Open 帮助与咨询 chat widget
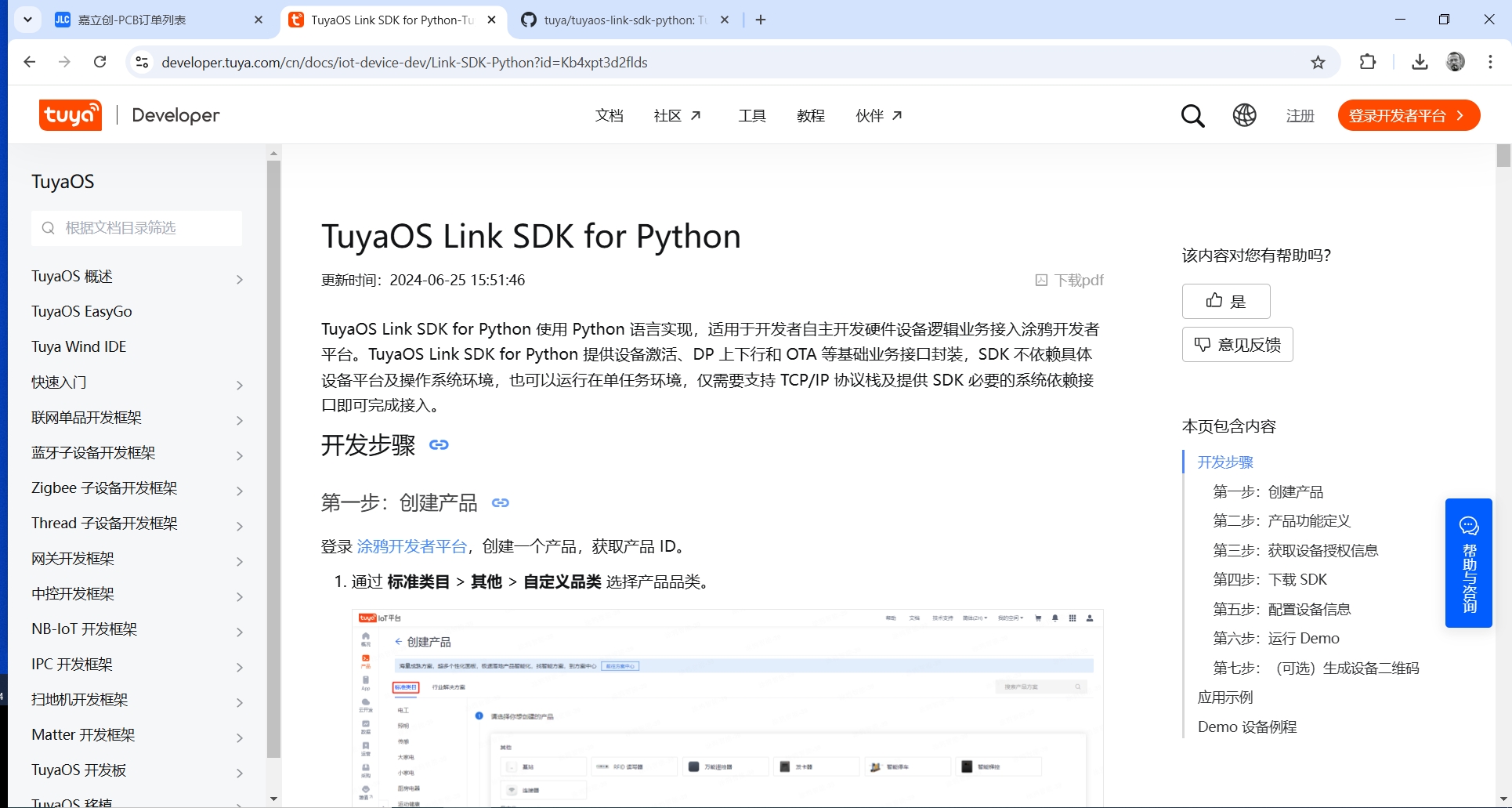Image resolution: width=1512 pixels, height=808 pixels. 1468,563
